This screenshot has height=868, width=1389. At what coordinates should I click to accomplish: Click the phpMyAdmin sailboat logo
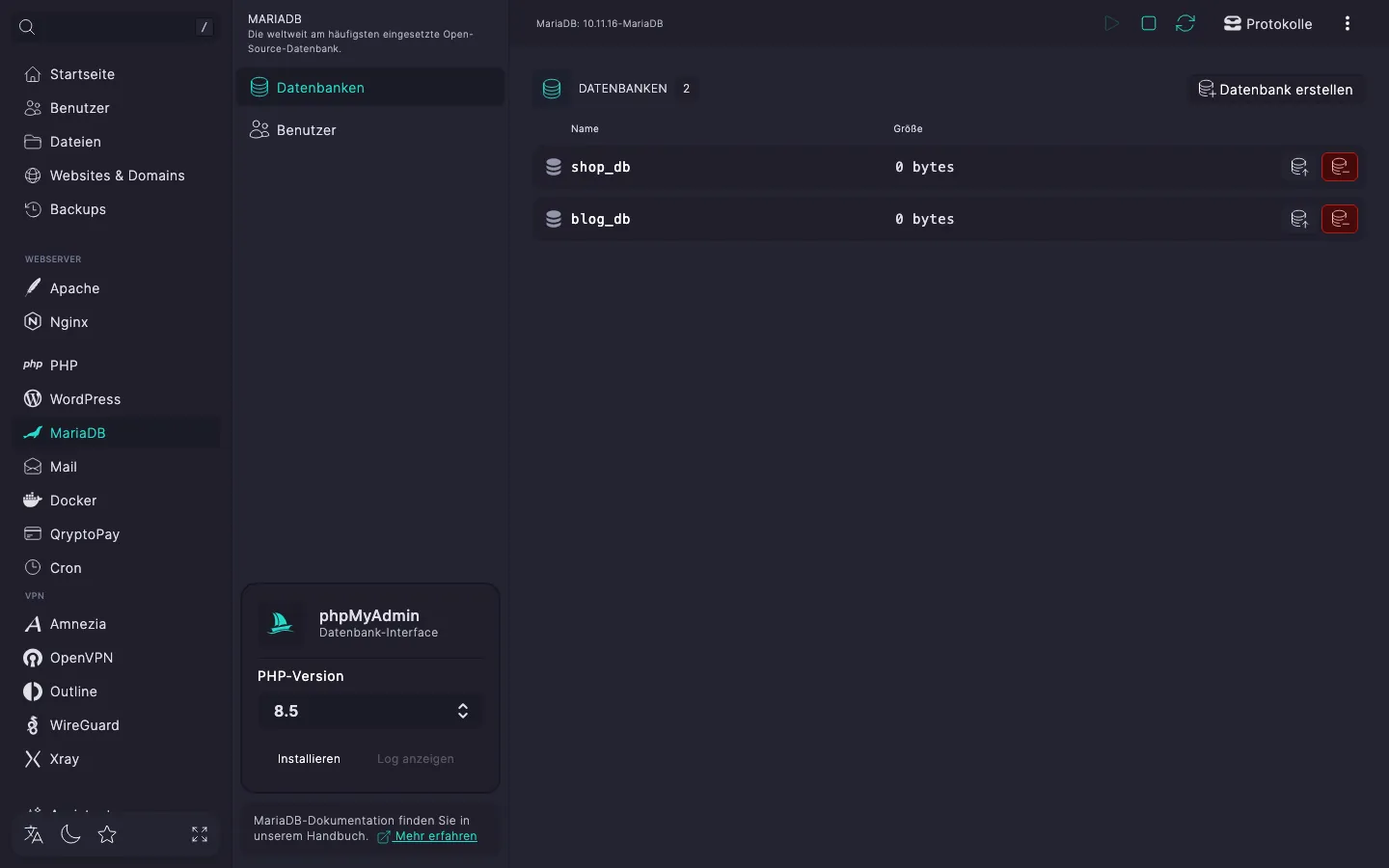tap(281, 623)
